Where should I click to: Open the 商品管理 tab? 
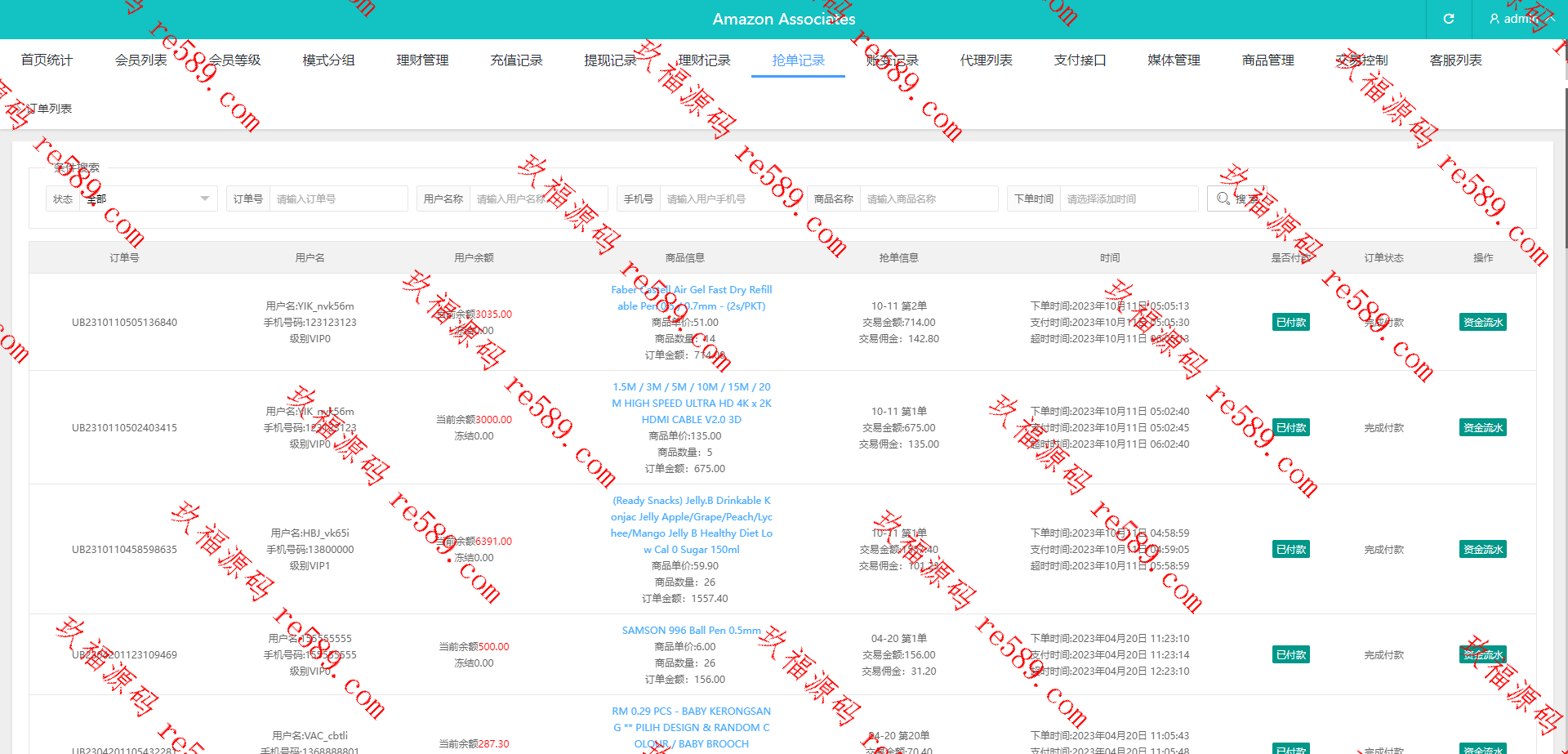(1267, 60)
